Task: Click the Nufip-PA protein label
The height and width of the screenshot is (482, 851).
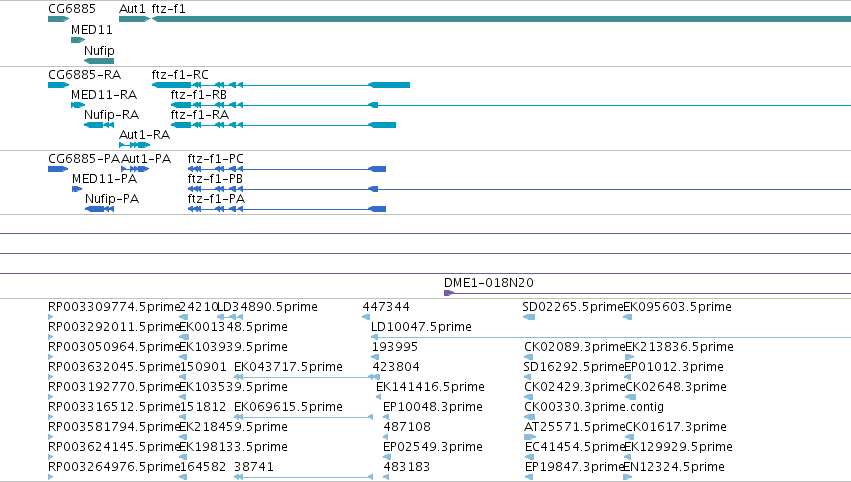Action: click(112, 199)
